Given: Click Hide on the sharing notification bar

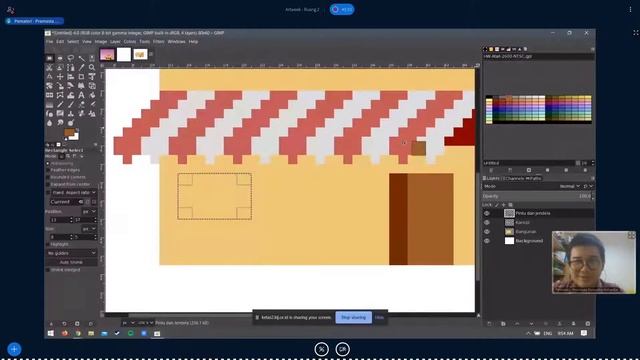Looking at the screenshot, I should click(x=379, y=317).
